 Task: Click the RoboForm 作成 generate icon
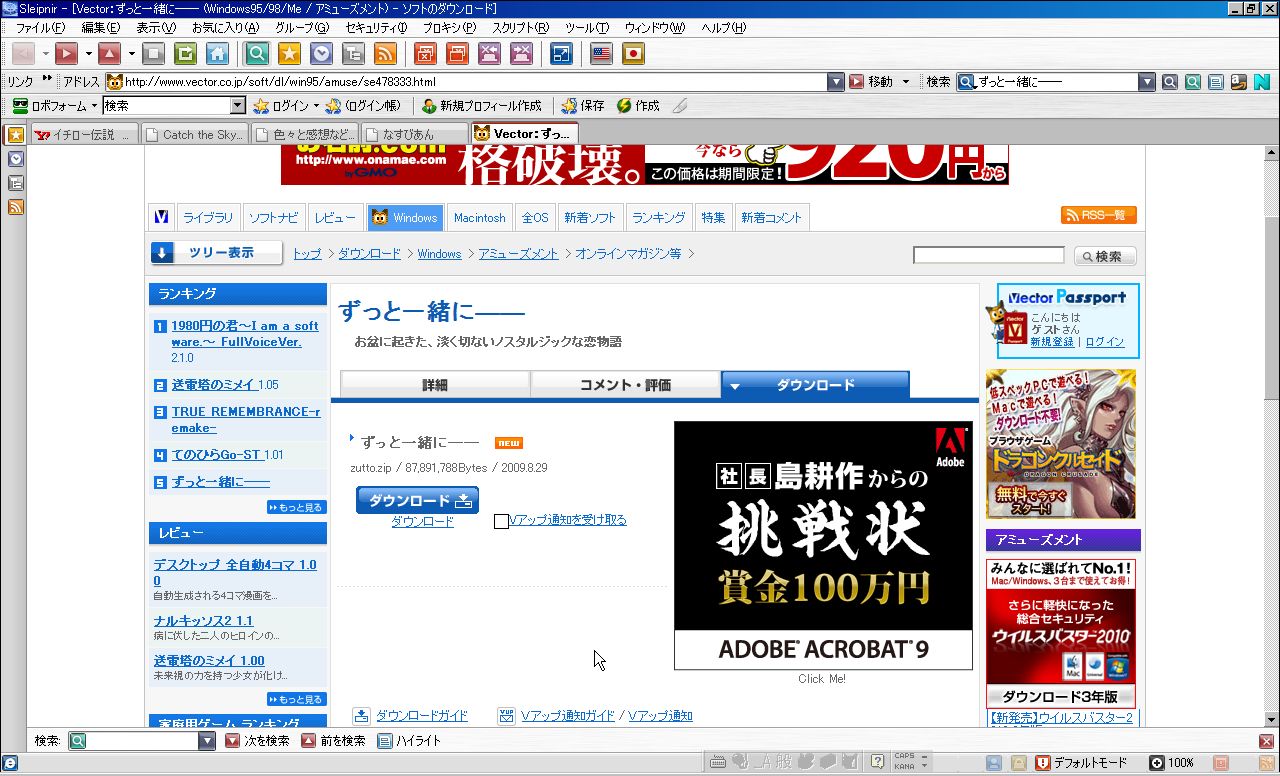pyautogui.click(x=638, y=105)
